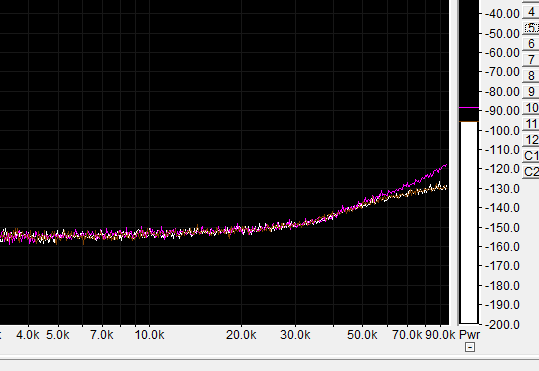Click the 70.0k frequency axis label
The height and width of the screenshot is (371, 539).
pos(407,335)
